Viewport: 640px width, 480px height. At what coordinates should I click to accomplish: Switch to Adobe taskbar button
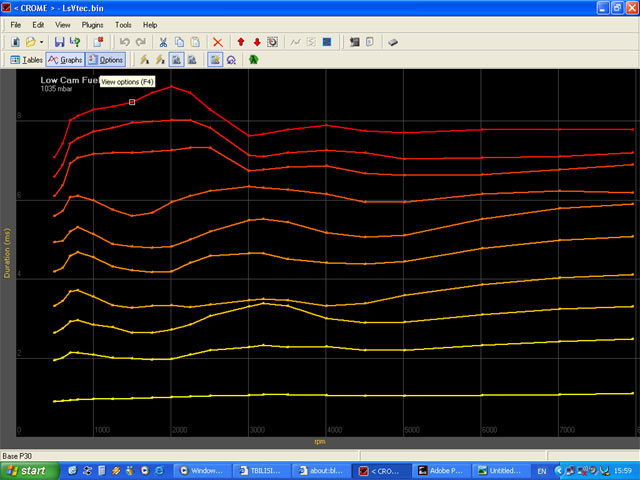442,470
